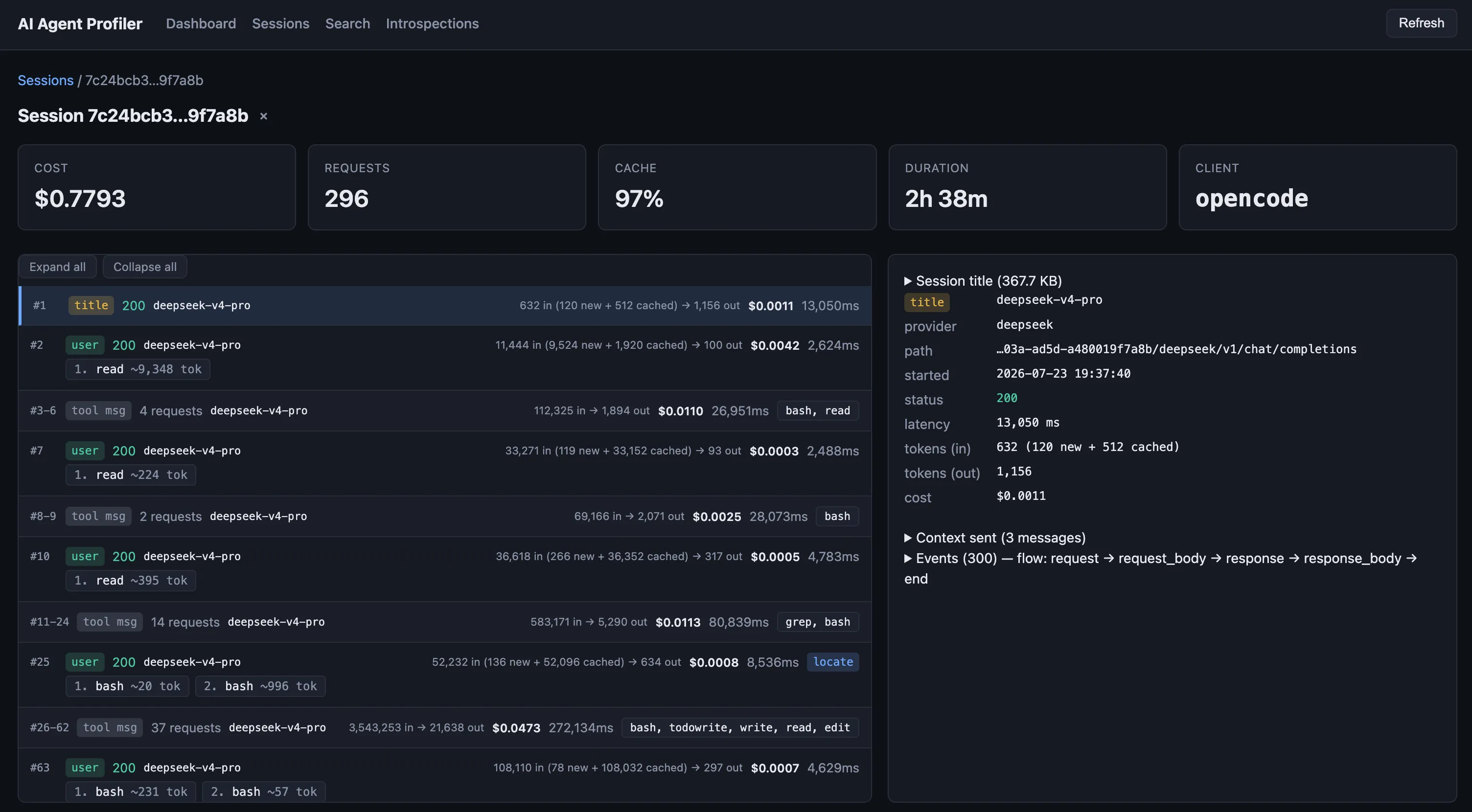Open tool call 'bash ~20 tok'

(127, 686)
